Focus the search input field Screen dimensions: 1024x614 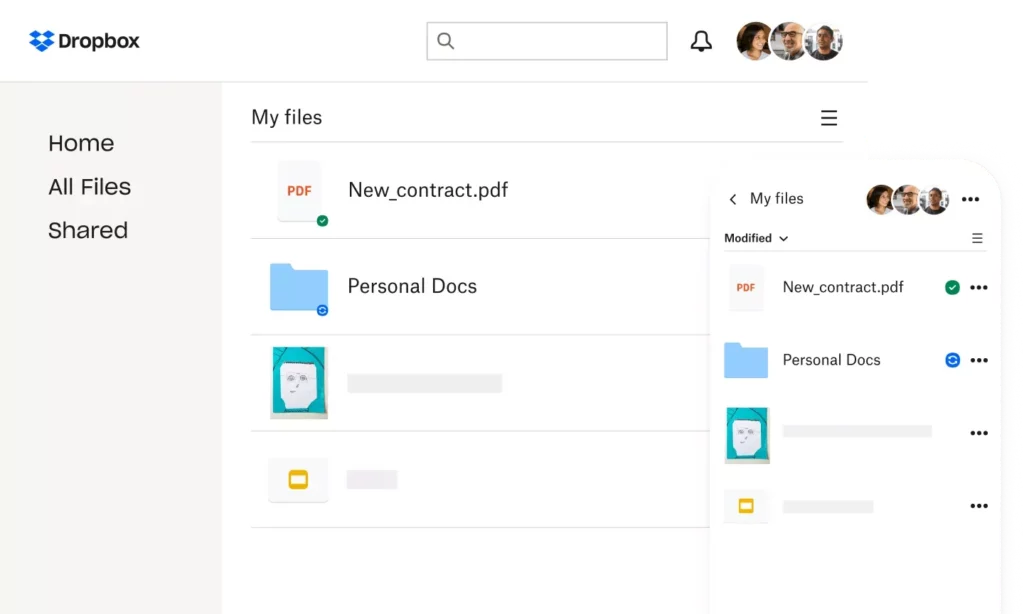point(547,41)
